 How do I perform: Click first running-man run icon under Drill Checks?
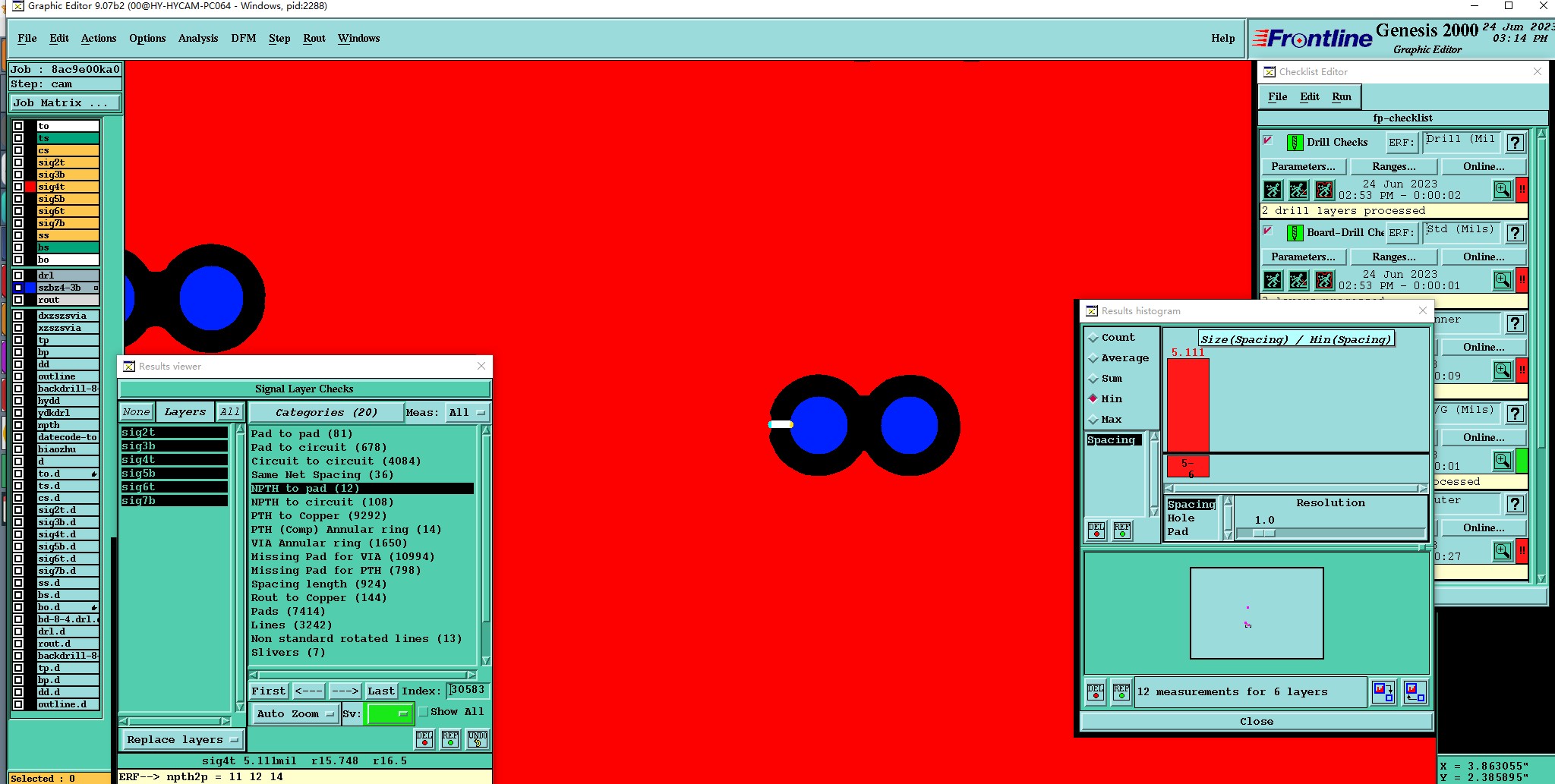tap(1273, 190)
